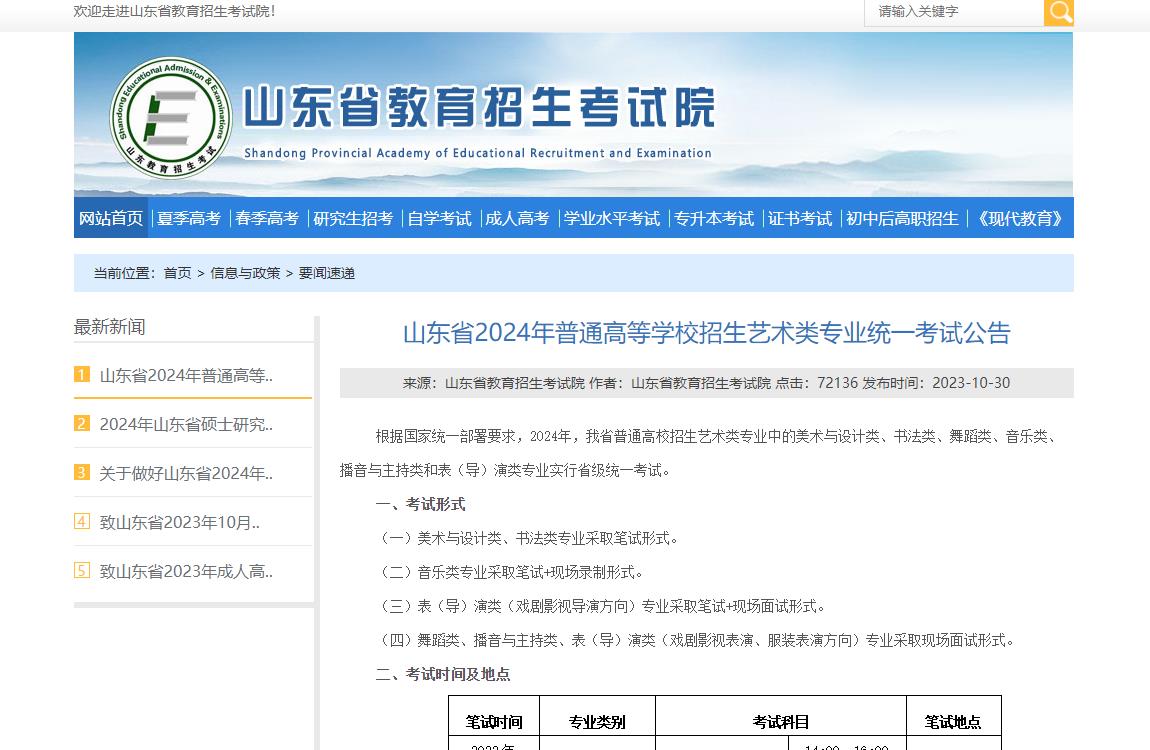Click the number 3 news rank badge
Screen dimensions: 1150x750
click(x=82, y=472)
